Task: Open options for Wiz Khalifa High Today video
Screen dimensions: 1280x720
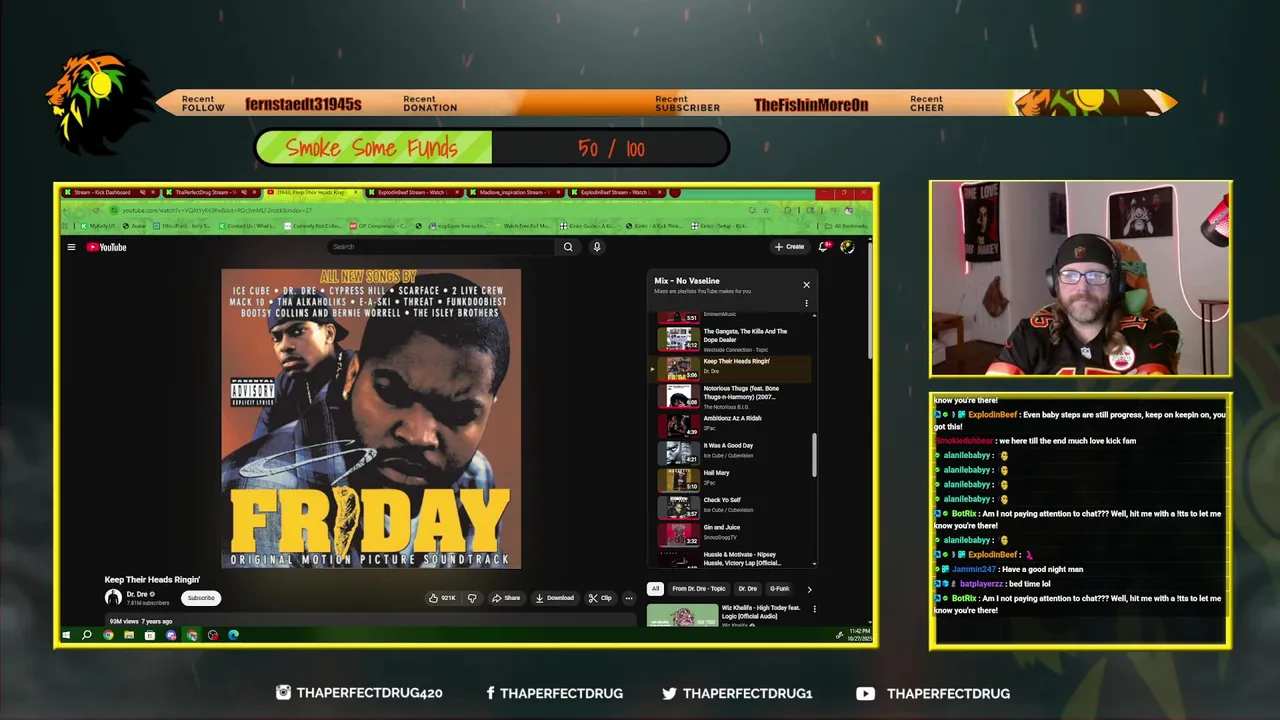Action: tap(814, 608)
